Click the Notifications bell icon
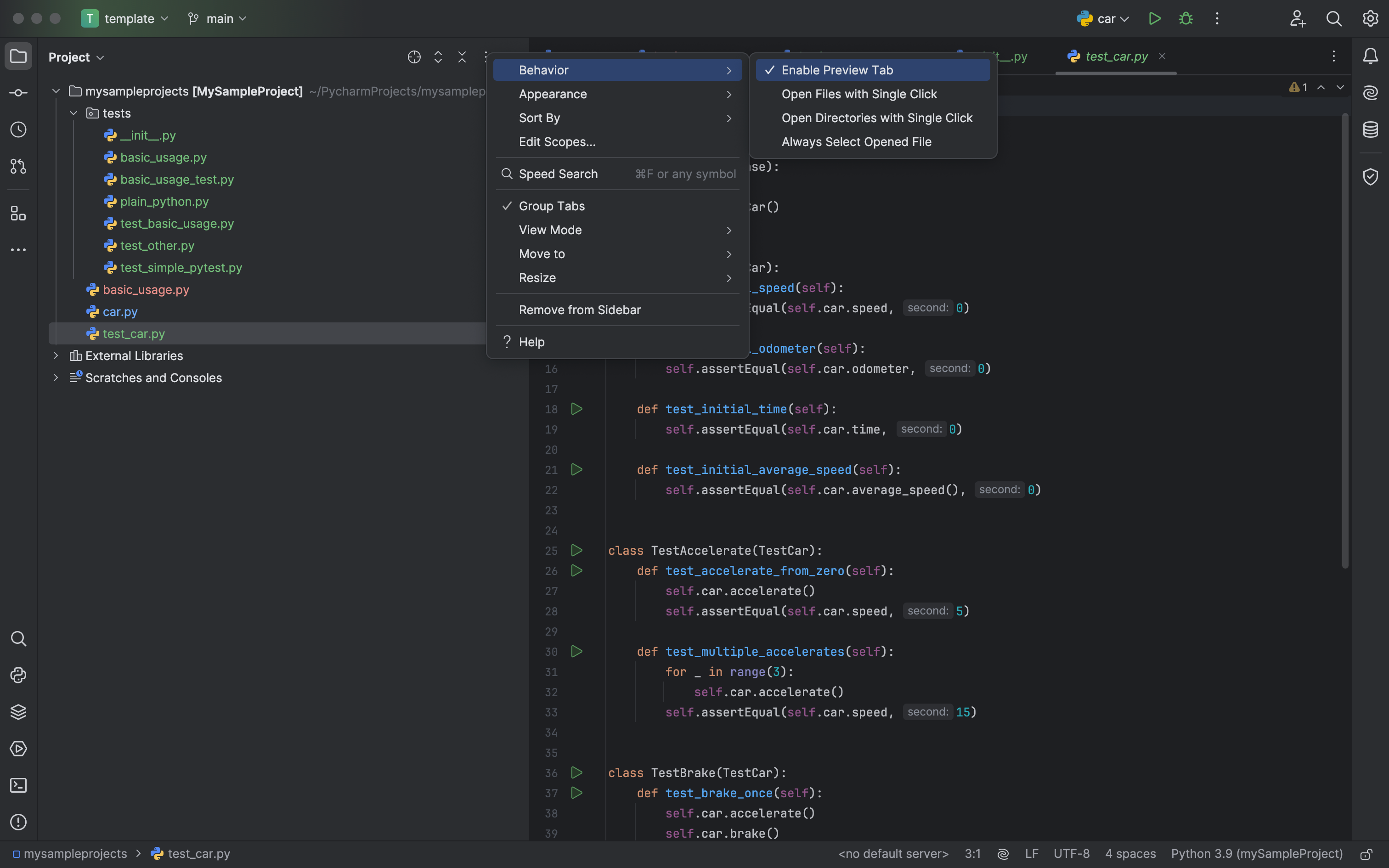Image resolution: width=1389 pixels, height=868 pixels. (1371, 56)
